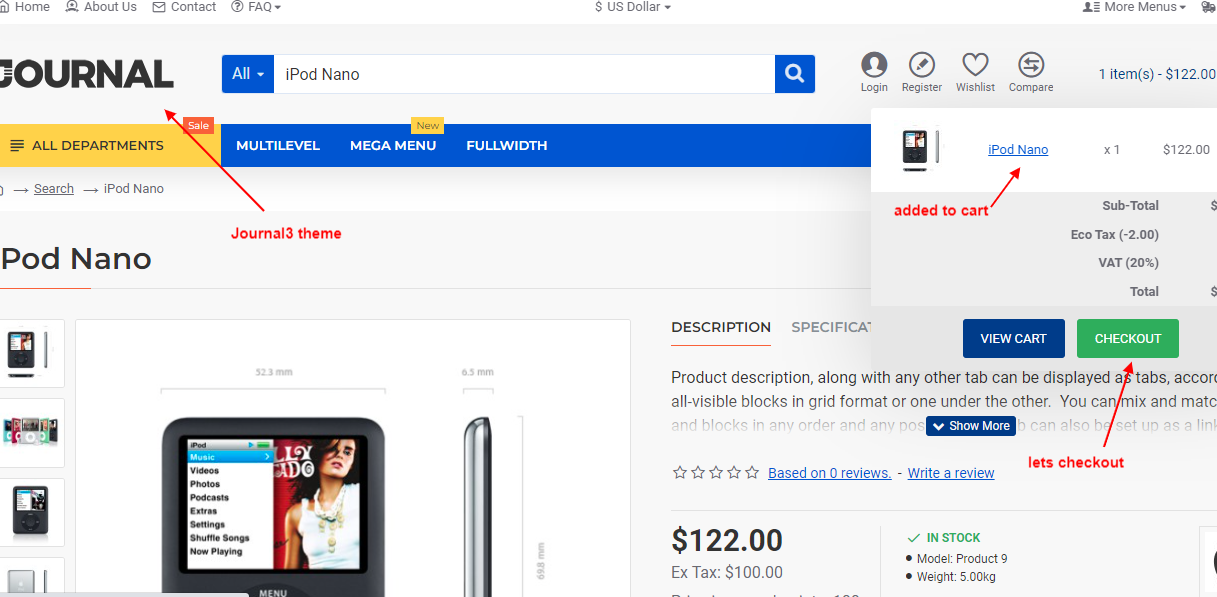
Task: Click the green Checkout button
Action: [x=1128, y=339]
